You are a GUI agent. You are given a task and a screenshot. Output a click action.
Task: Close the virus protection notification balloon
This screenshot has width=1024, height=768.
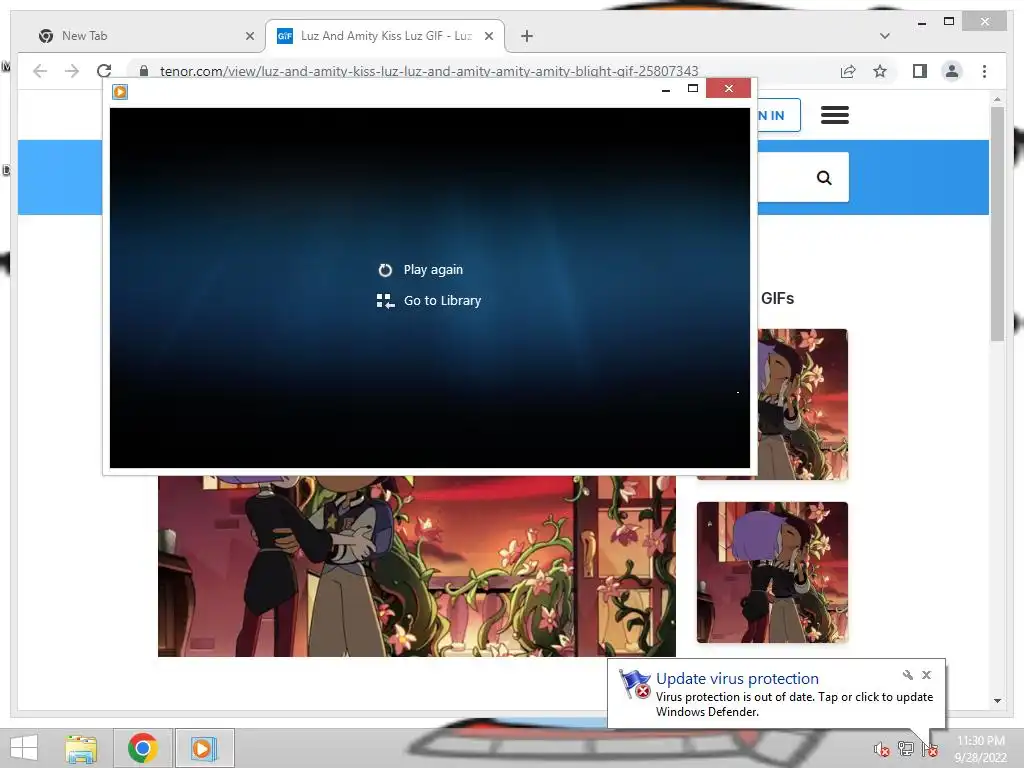tap(927, 675)
